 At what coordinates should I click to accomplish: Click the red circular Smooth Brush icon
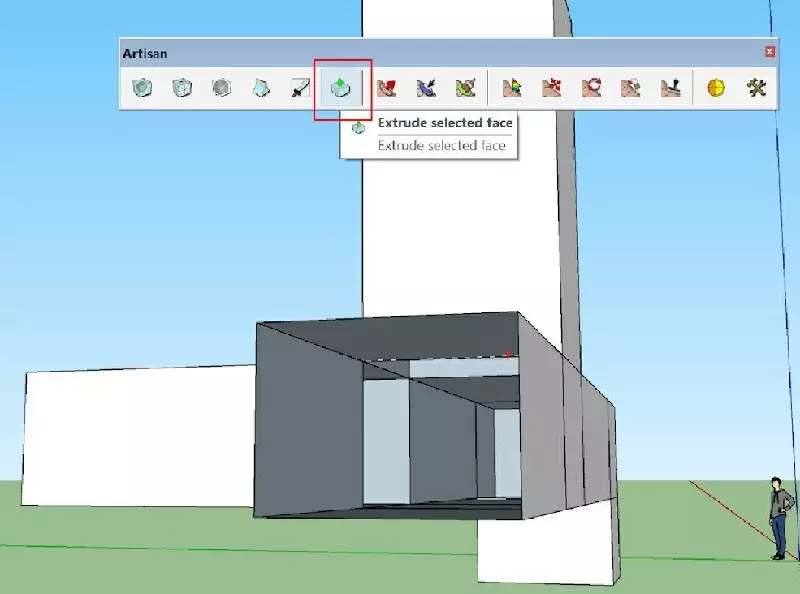(590, 87)
